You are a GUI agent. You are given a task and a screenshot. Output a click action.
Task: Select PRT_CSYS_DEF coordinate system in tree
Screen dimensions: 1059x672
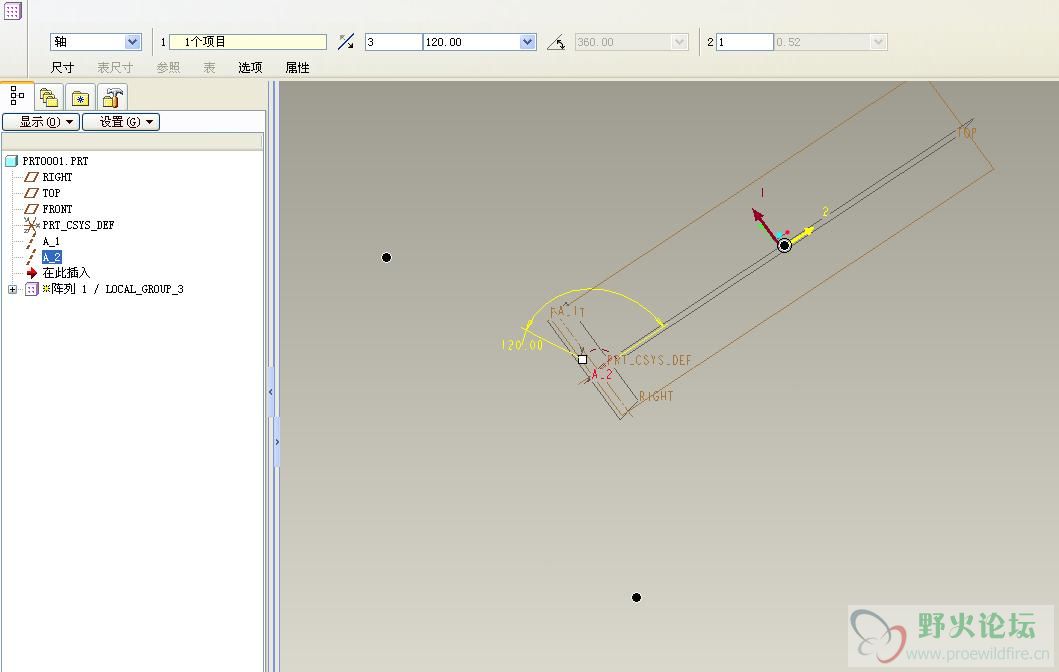78,225
